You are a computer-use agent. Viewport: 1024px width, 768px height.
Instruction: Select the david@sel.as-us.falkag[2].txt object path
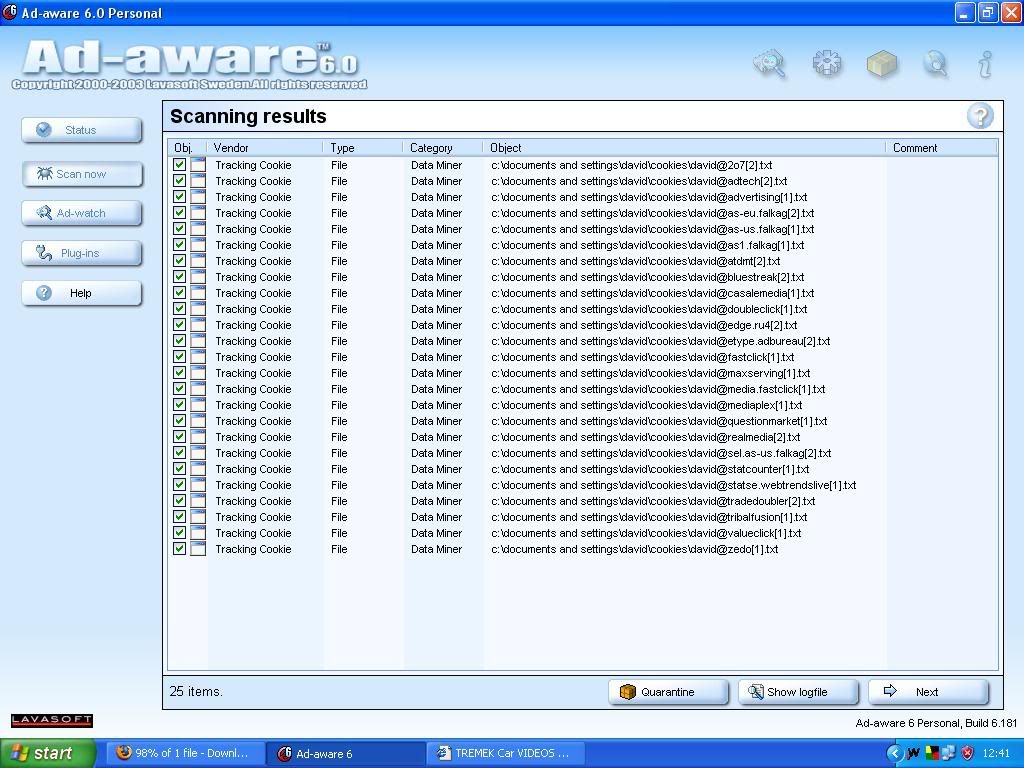click(x=661, y=453)
